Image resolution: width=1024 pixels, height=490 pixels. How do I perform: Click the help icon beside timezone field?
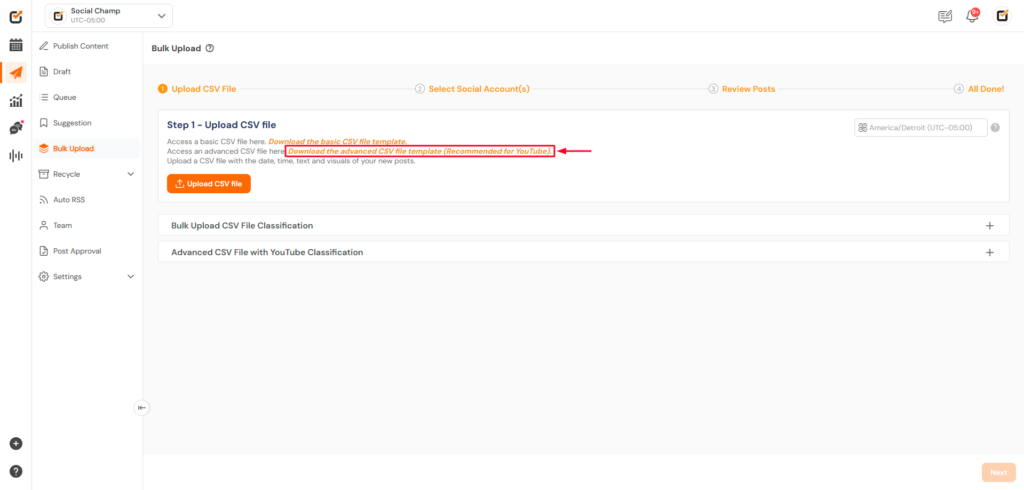(995, 128)
